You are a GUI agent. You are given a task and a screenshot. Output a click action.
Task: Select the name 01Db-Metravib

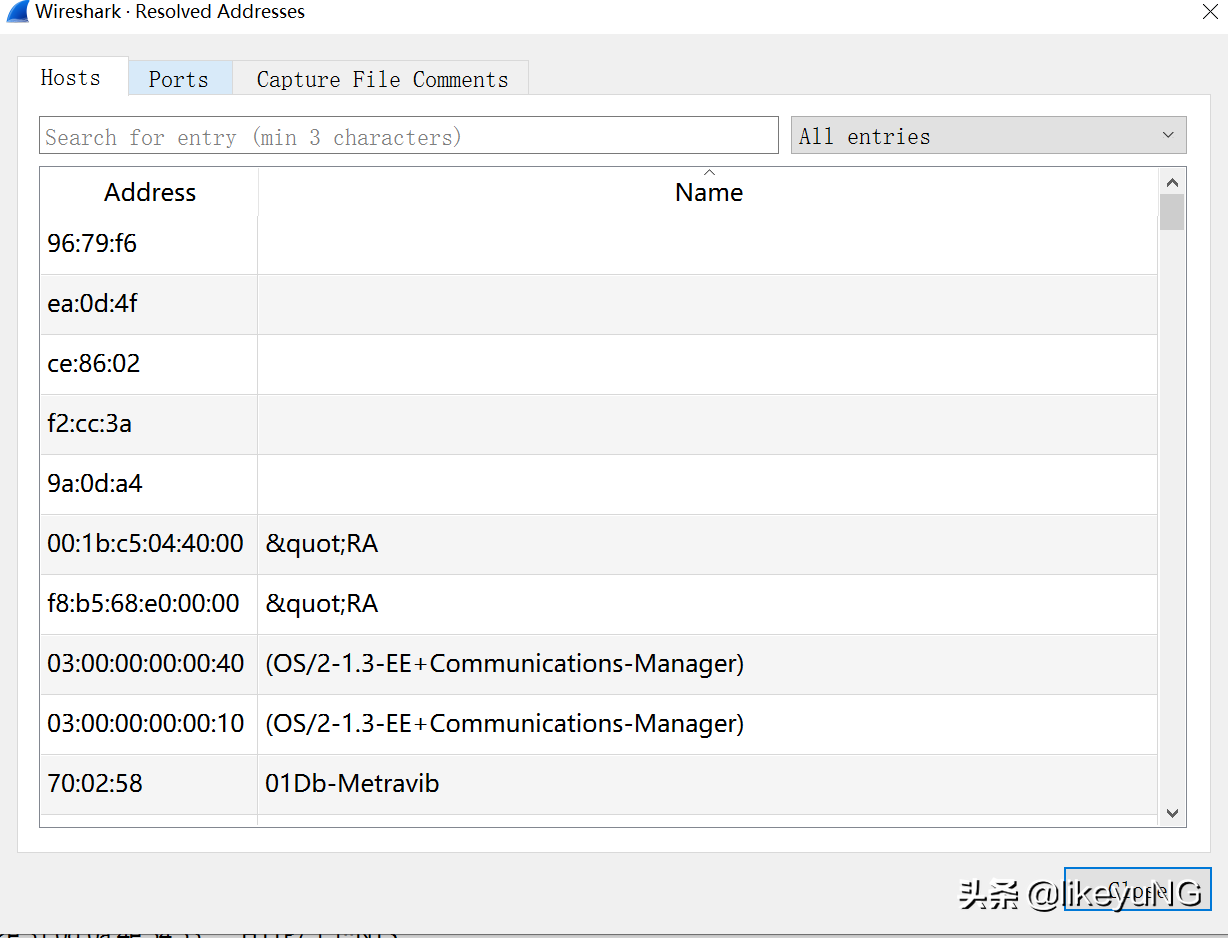pos(352,784)
